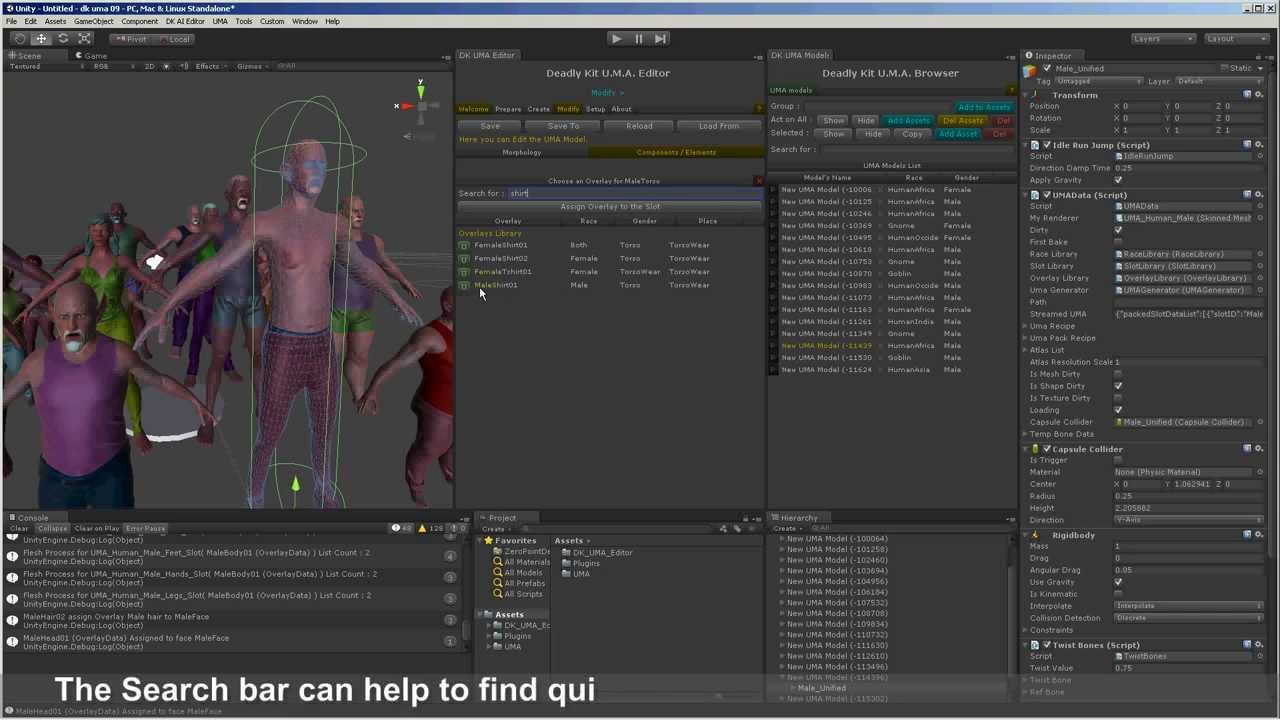Viewport: 1280px width, 720px height.
Task: Click Save in DK UMA Editor
Action: click(490, 126)
